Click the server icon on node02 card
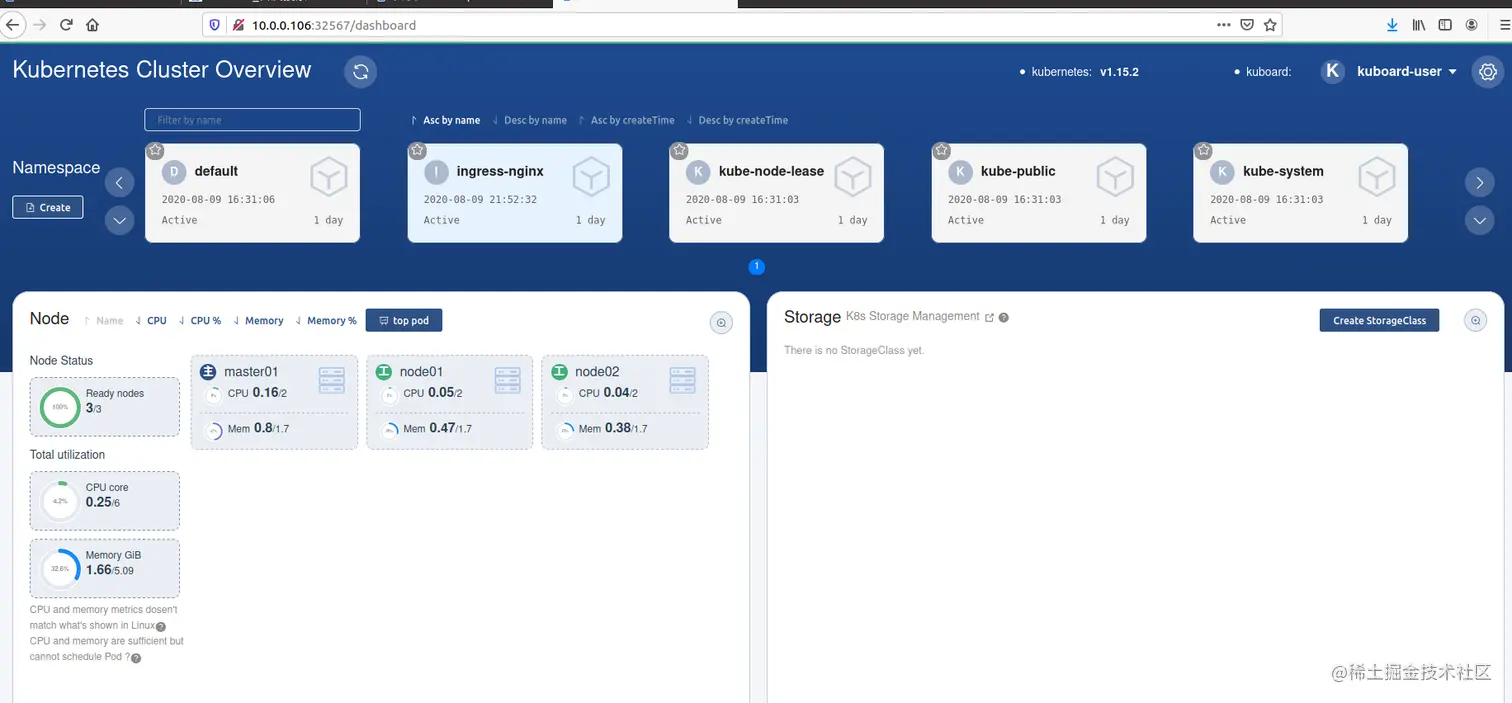 (682, 380)
